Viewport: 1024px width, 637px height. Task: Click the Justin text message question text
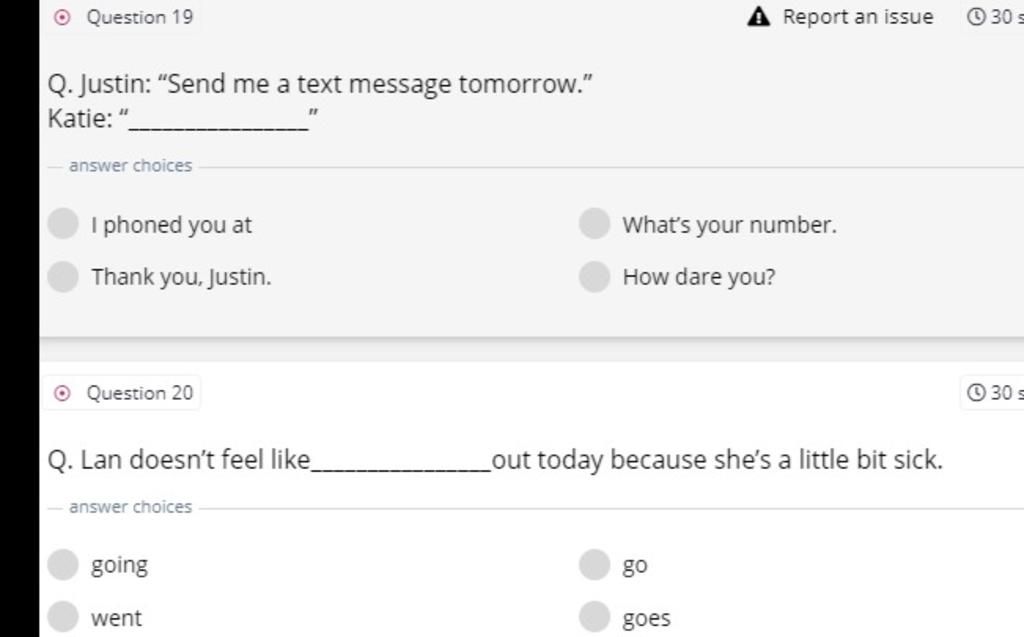click(x=320, y=85)
